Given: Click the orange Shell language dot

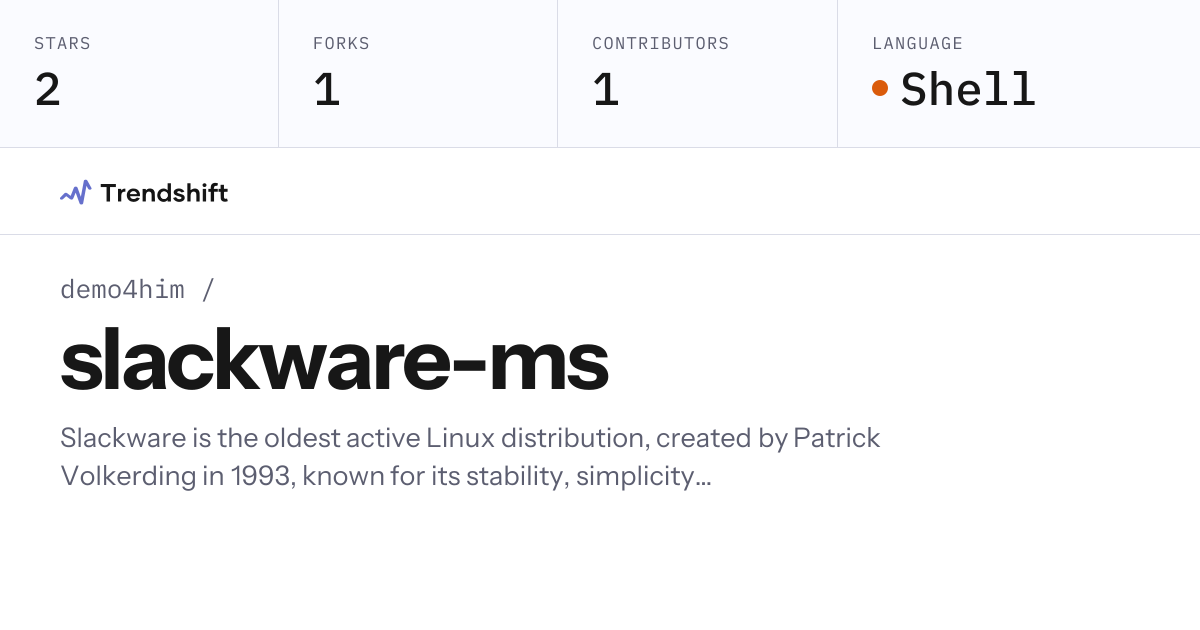Looking at the screenshot, I should (880, 88).
